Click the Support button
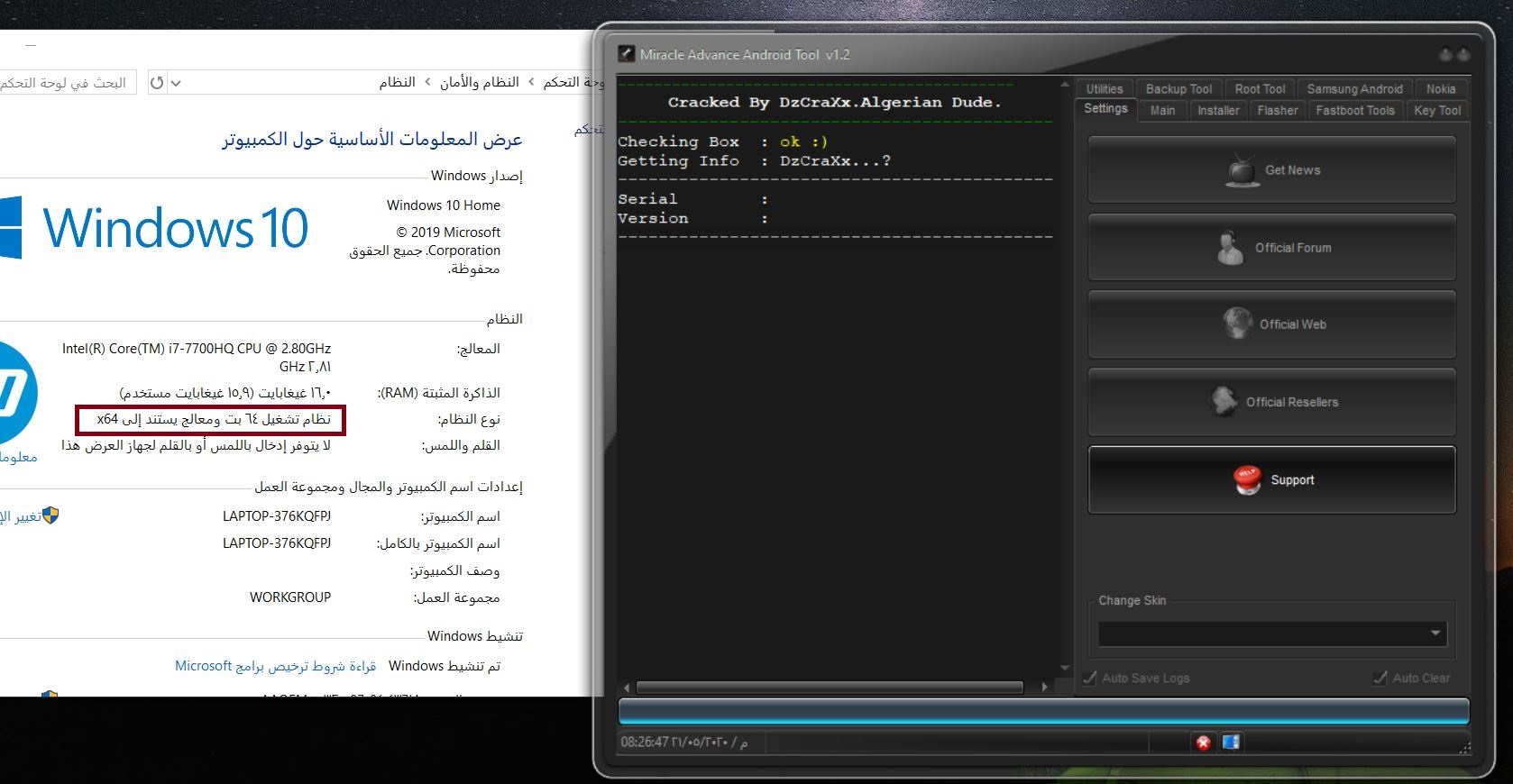The width and height of the screenshot is (1513, 784). pyautogui.click(x=1272, y=480)
